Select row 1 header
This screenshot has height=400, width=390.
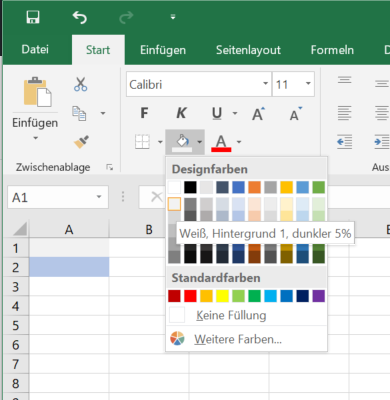tap(16, 248)
